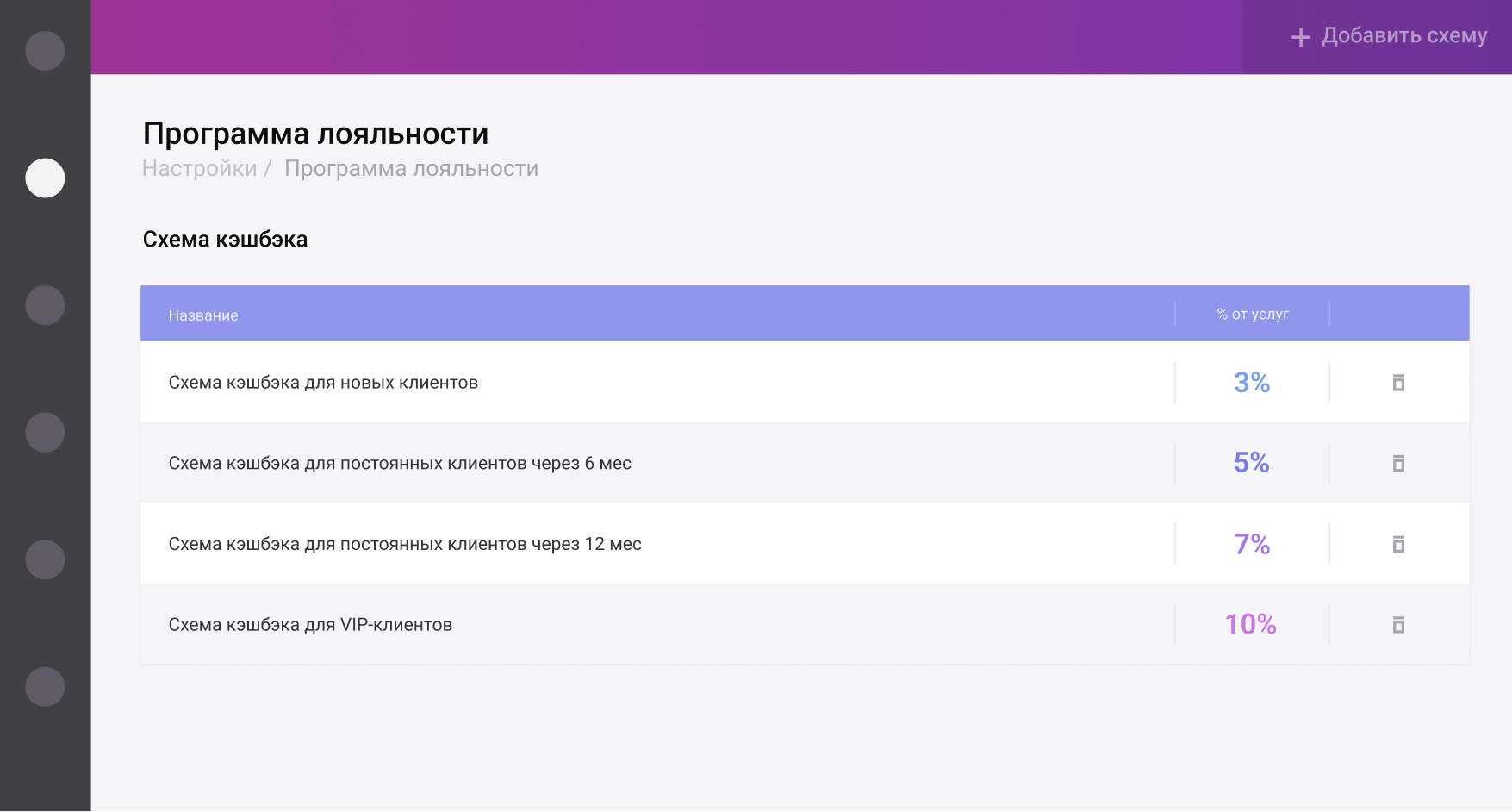Delete the VIP-клиентов cashback scheme
This screenshot has width=1512, height=812.
(1398, 625)
